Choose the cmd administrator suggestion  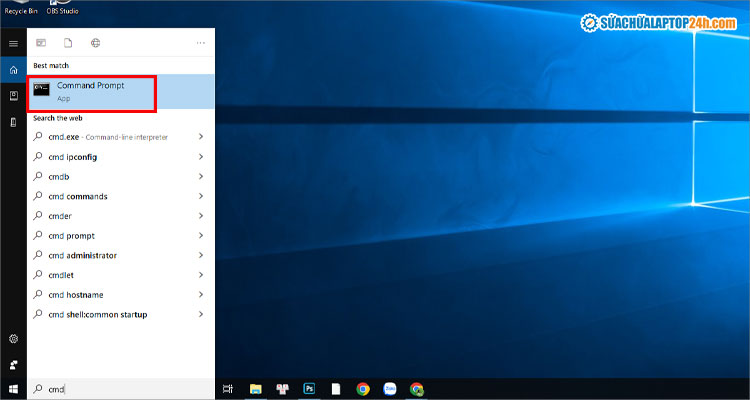click(x=82, y=255)
